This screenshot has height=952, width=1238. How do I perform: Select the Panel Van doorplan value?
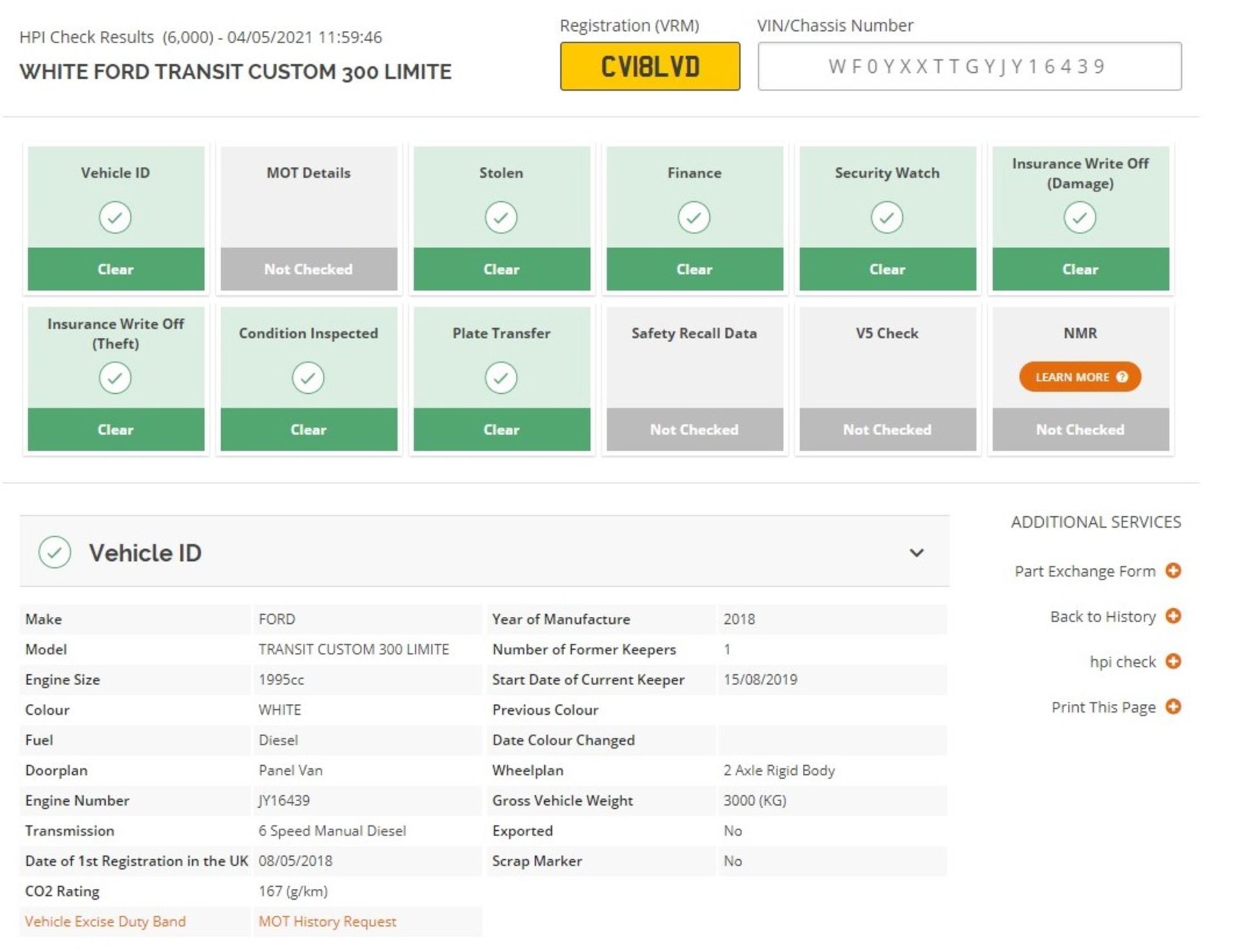pos(290,770)
